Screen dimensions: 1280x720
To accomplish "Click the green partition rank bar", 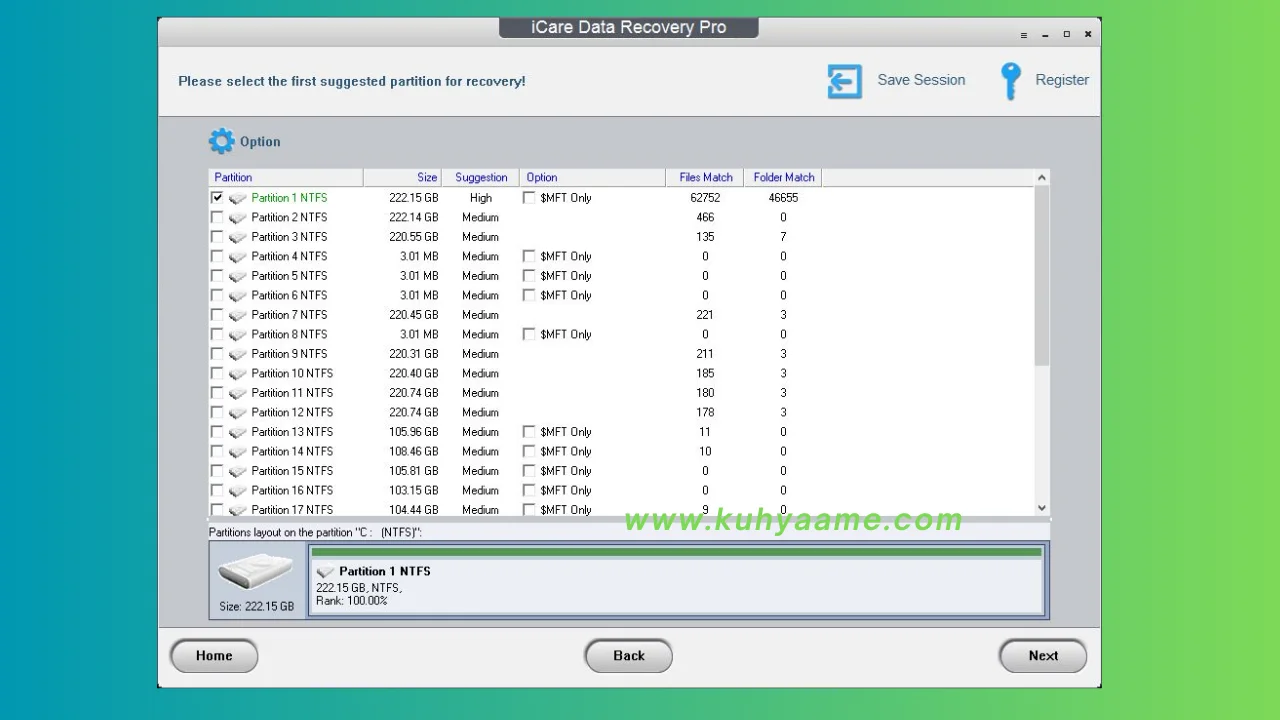I will [677, 552].
